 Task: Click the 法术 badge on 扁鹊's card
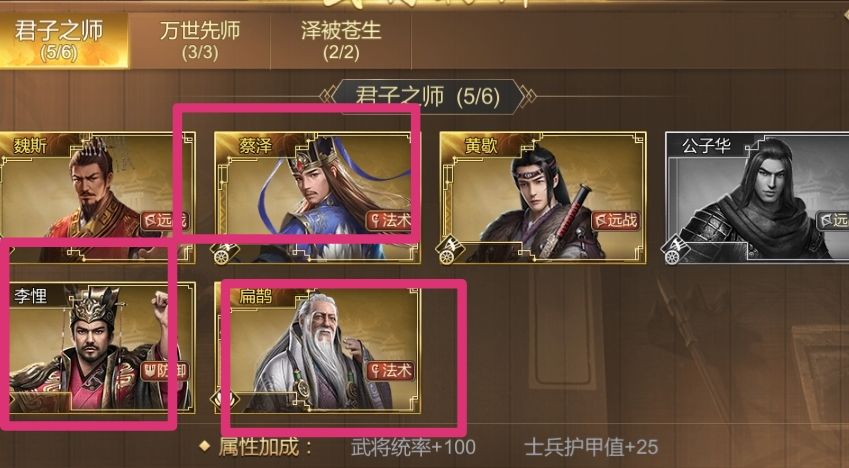[390, 371]
